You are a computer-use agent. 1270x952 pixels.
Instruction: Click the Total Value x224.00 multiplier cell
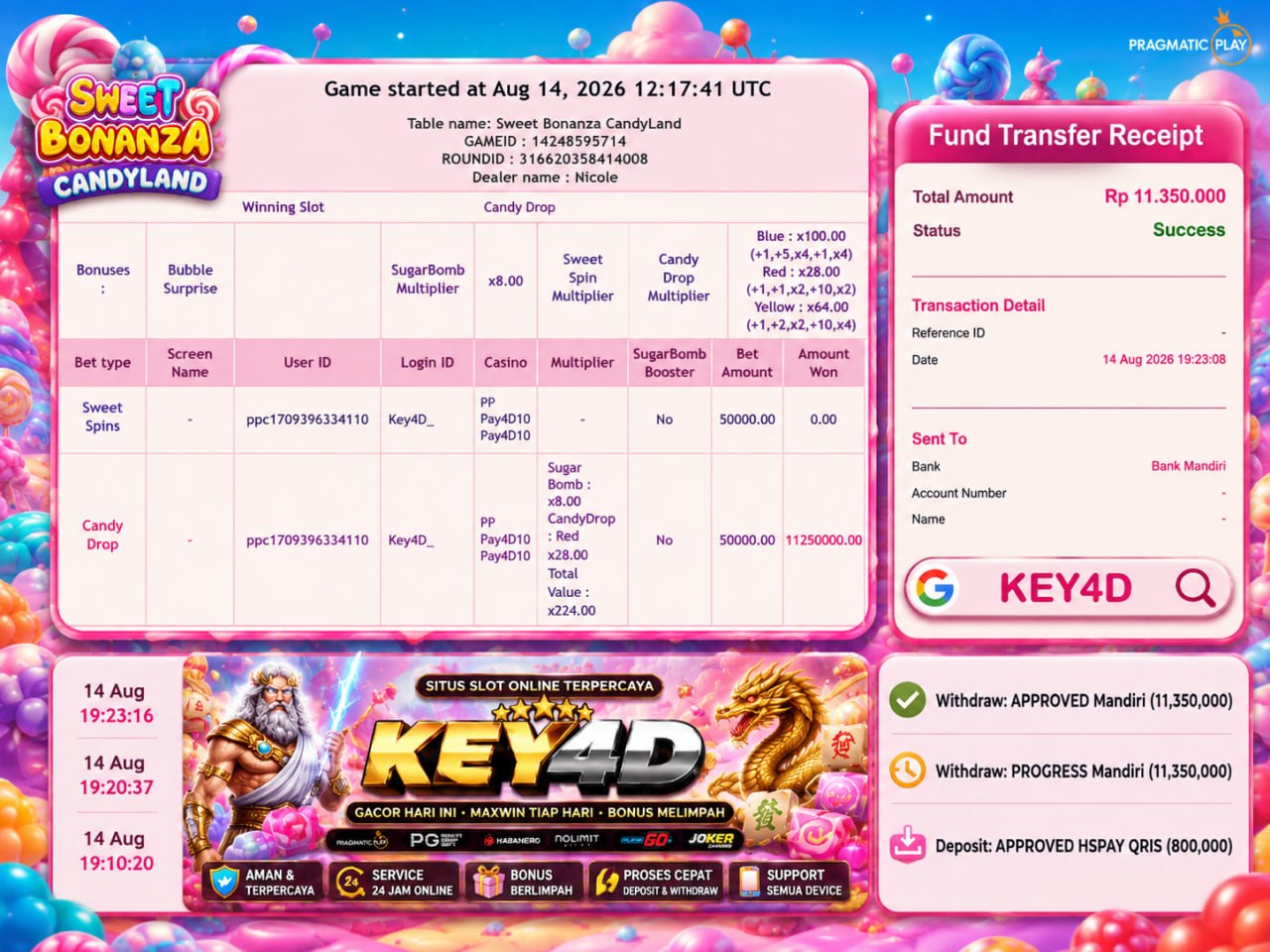(x=581, y=538)
